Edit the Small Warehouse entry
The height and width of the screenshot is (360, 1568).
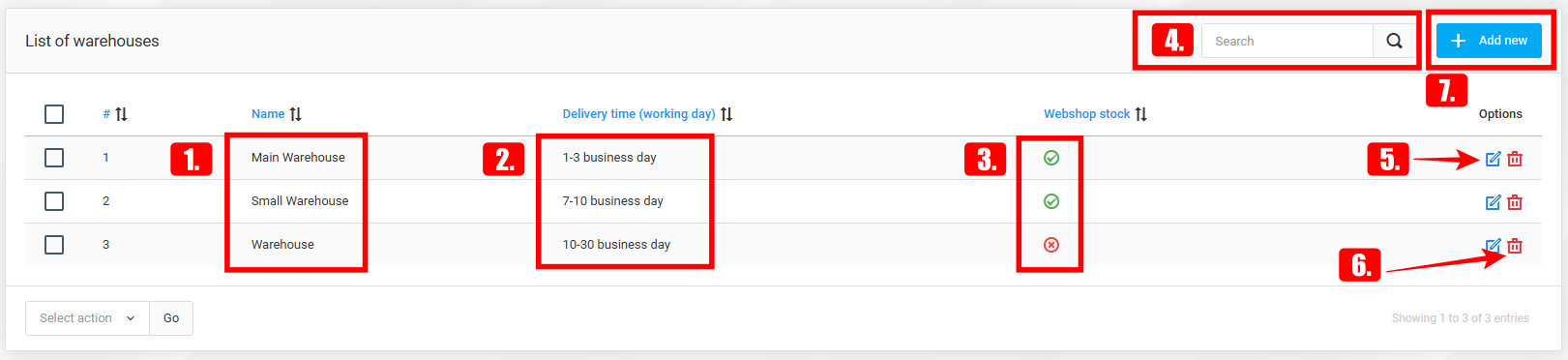[1493, 202]
